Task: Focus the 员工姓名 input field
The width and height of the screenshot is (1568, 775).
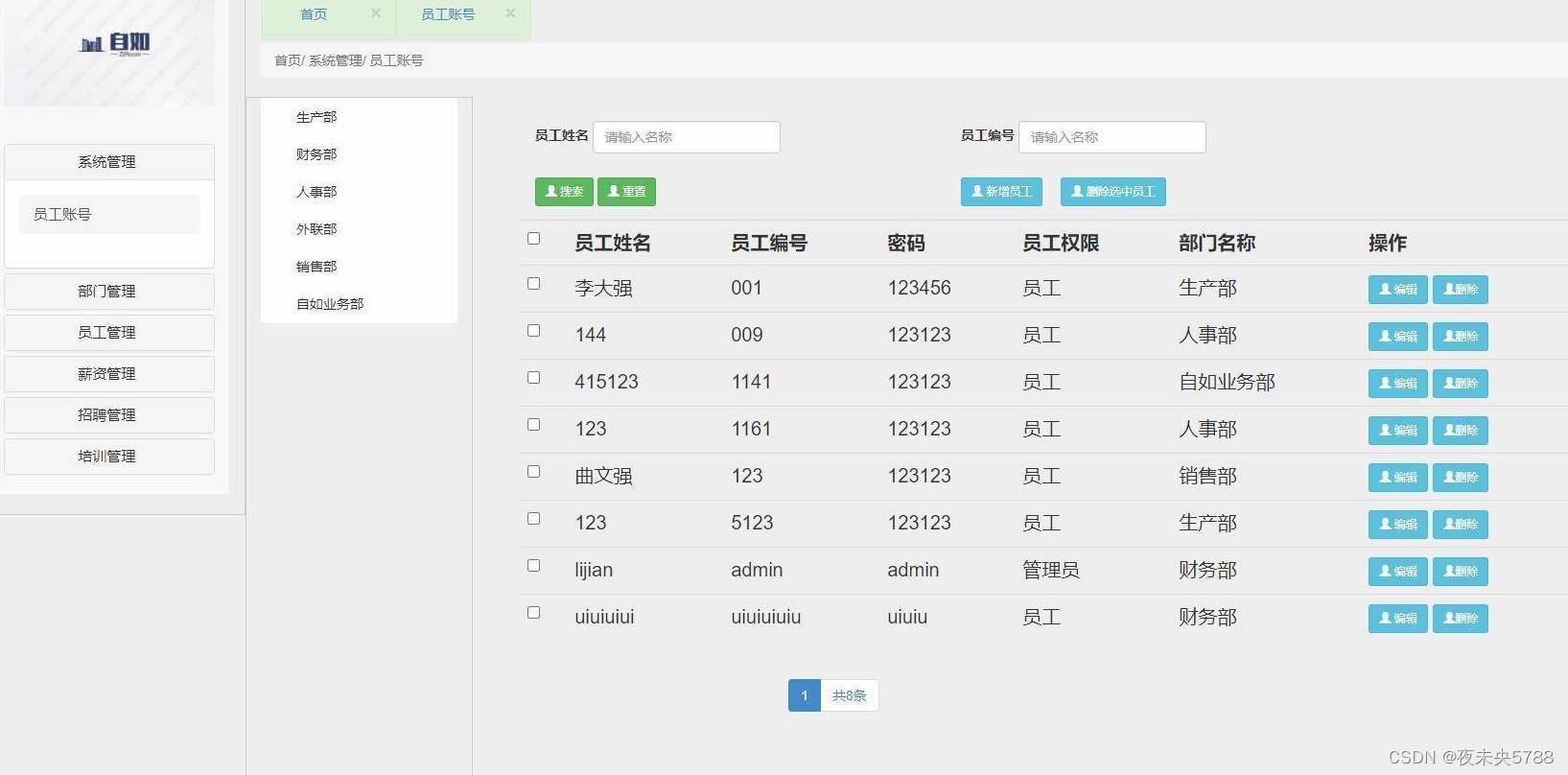Action: 687,137
